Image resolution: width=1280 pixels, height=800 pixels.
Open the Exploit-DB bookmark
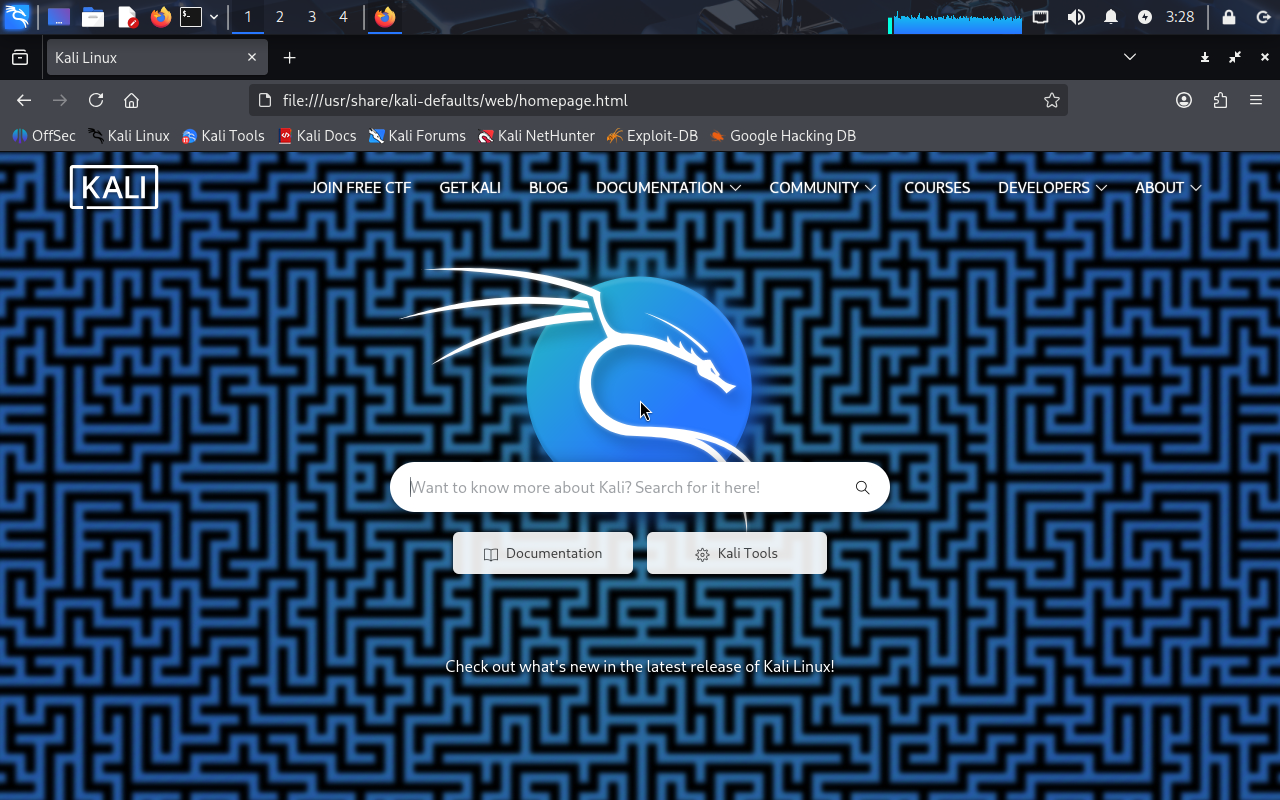652,136
